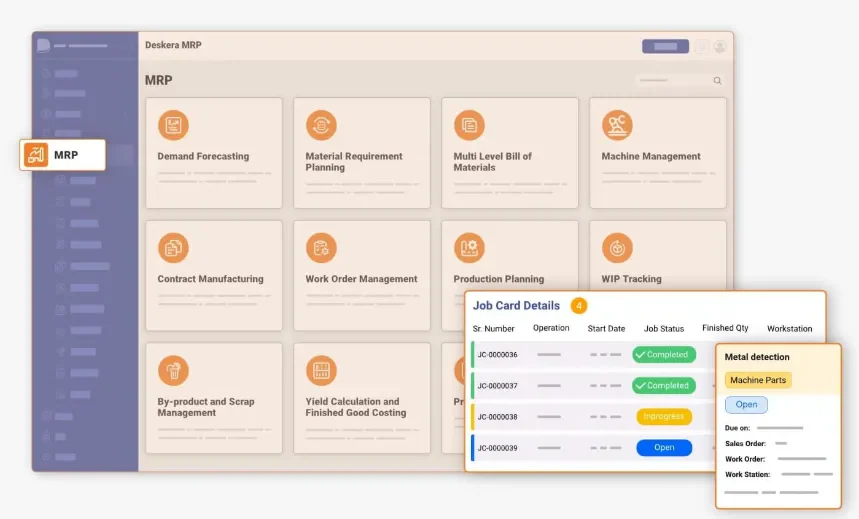Open the Machine Management robot-arm icon
Image resolution: width=859 pixels, height=519 pixels.
pyautogui.click(x=617, y=125)
